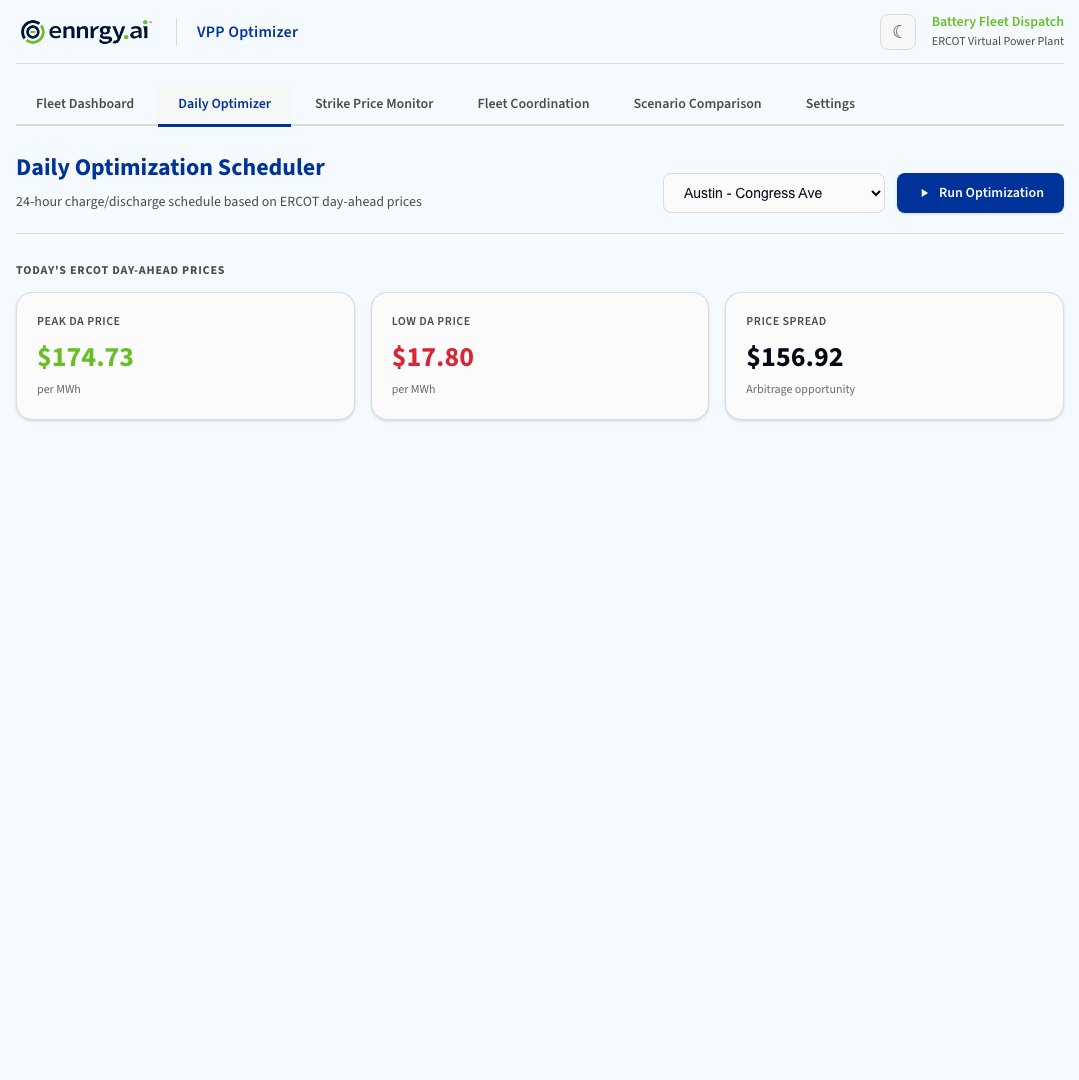Screen dimensions: 1079x1080
Task: Switch to the Fleet Dashboard tab
Action: (x=85, y=103)
